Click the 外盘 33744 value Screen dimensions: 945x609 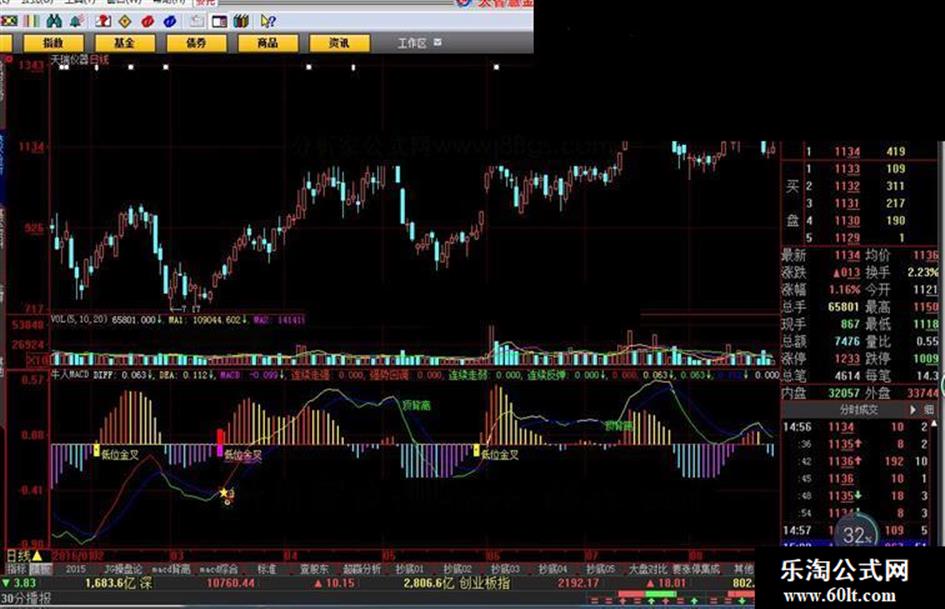pyautogui.click(x=922, y=393)
